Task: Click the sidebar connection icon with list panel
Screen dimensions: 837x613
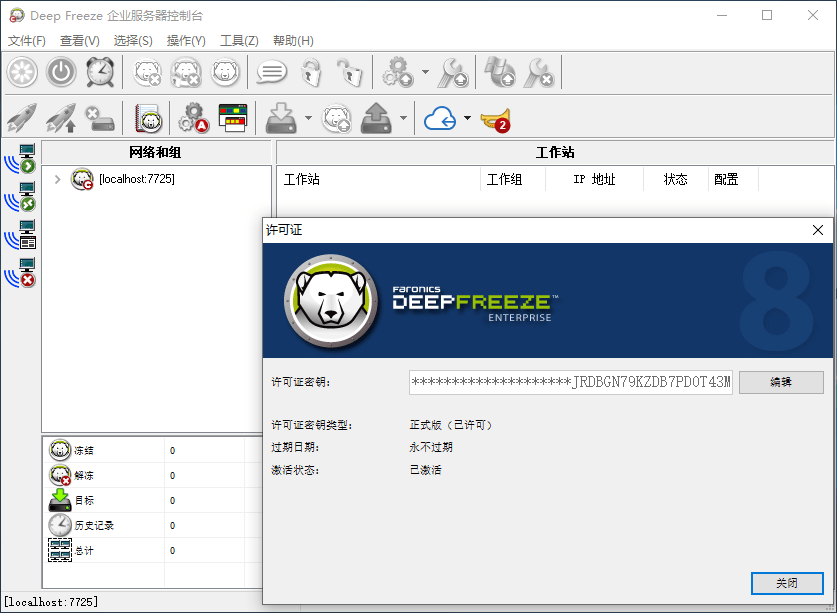Action: click(x=20, y=235)
